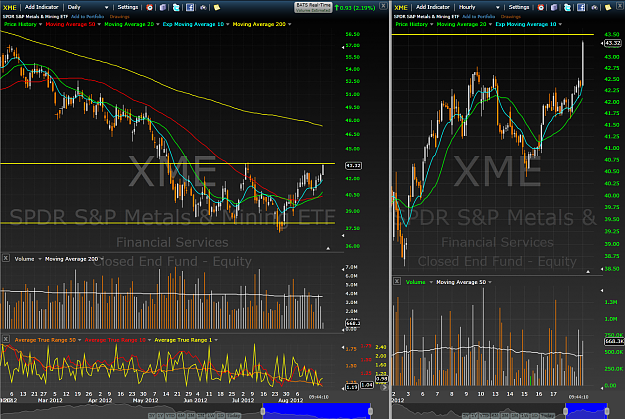Click Drawings link in Hourly chart
The height and width of the screenshot is (419, 625).
pos(511,17)
